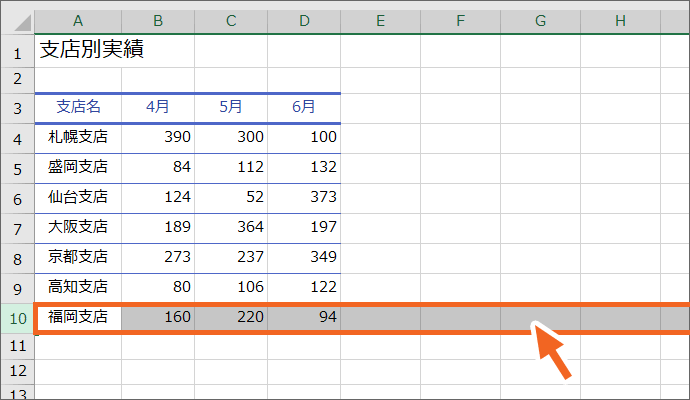The height and width of the screenshot is (400, 690).
Task: Click the title cell 支店別実績
Action: pos(92,49)
